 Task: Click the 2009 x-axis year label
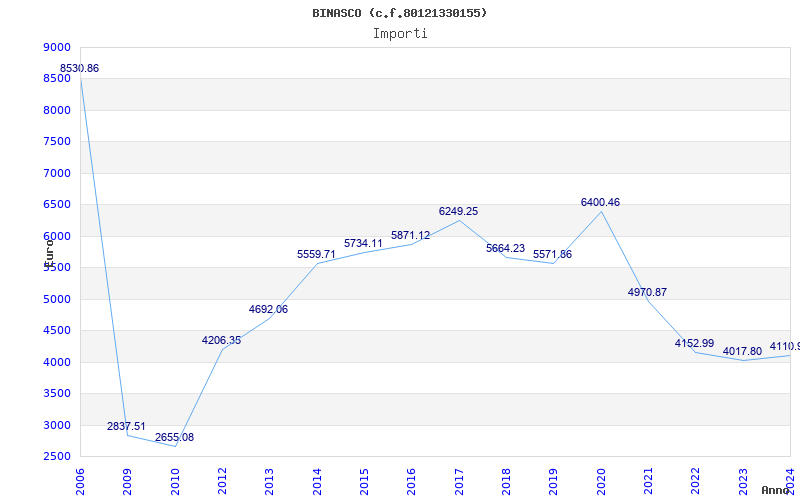[128, 482]
